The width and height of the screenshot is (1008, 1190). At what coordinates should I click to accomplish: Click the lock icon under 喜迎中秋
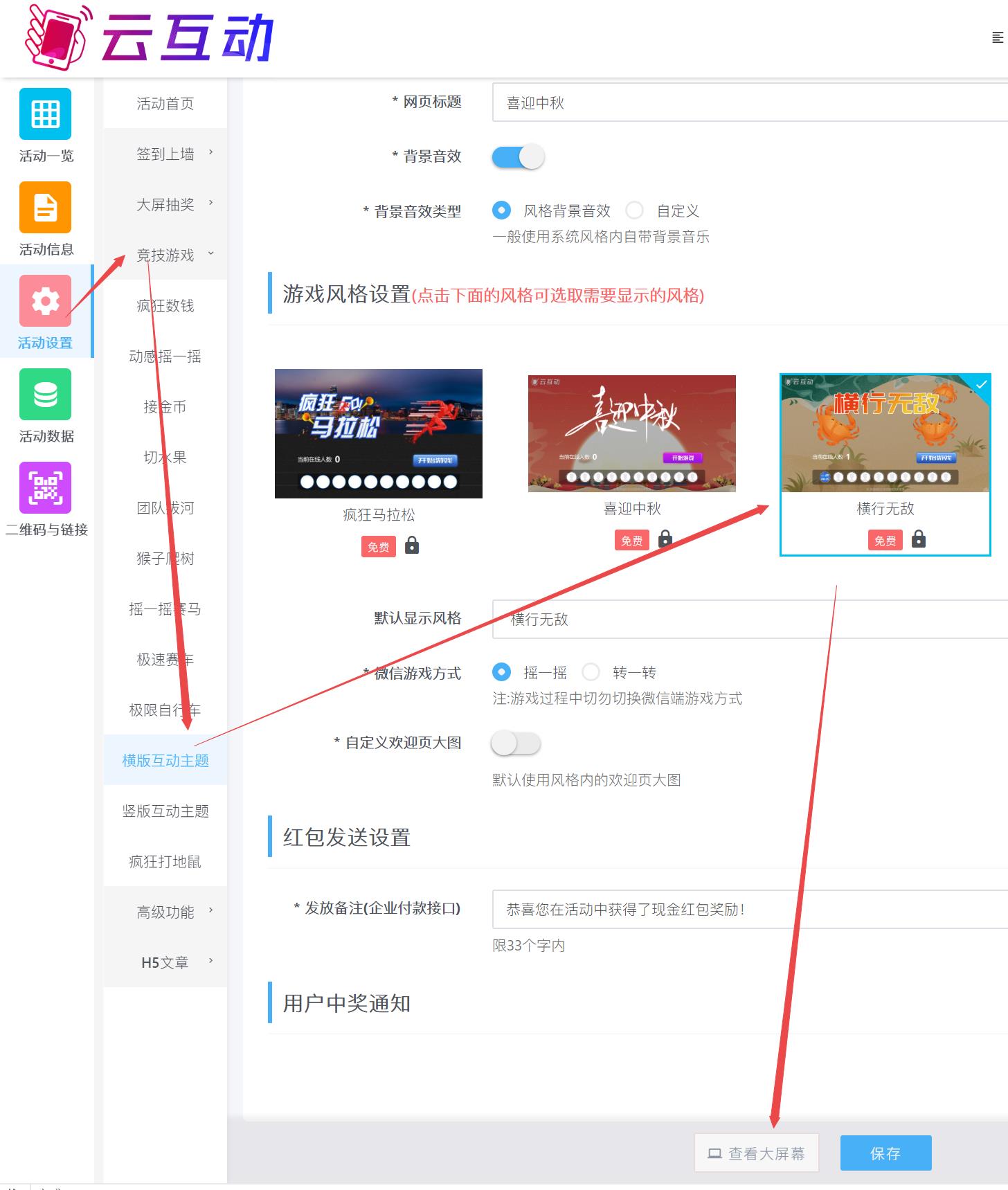665,539
